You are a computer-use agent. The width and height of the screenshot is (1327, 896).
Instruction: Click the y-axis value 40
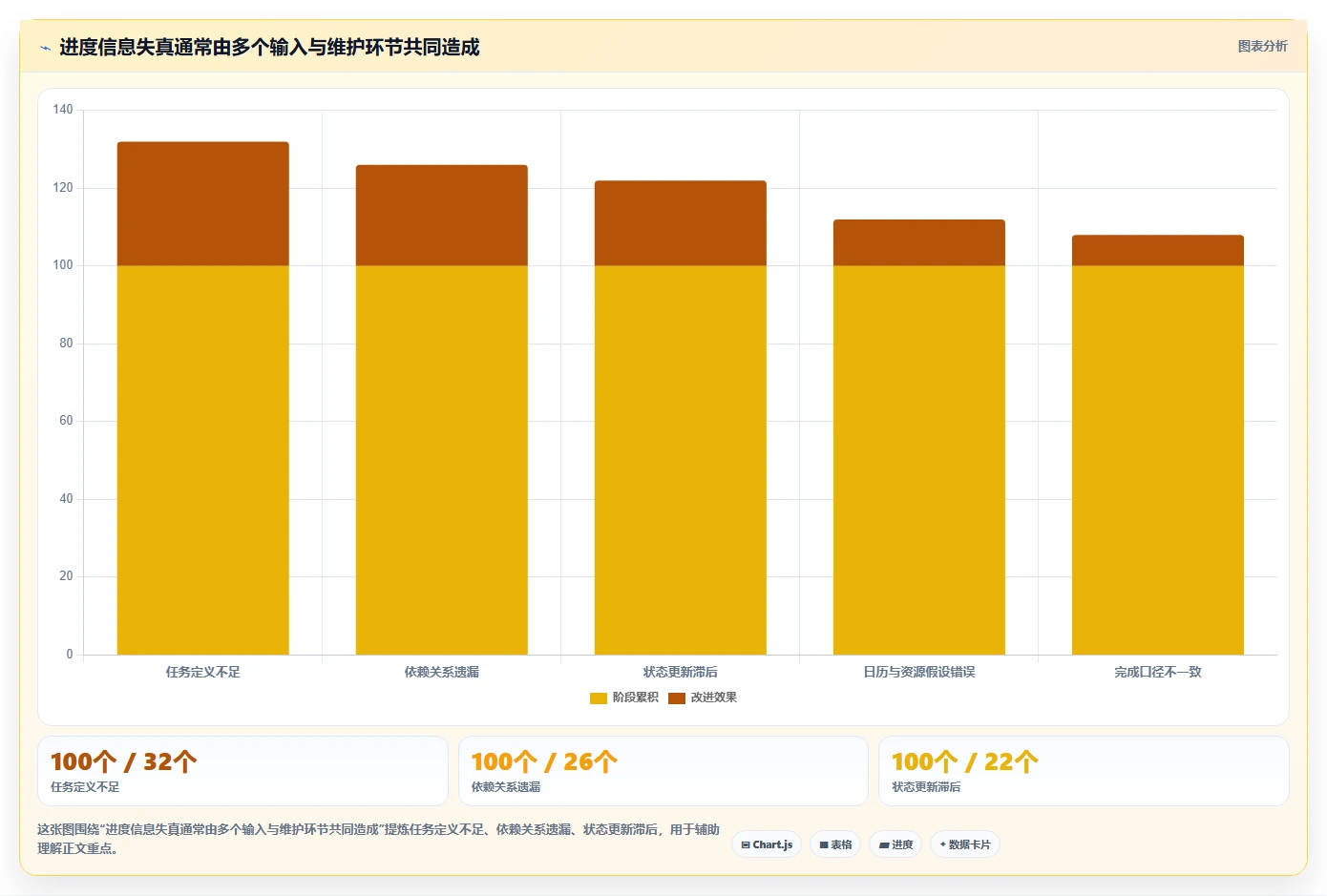(66, 499)
